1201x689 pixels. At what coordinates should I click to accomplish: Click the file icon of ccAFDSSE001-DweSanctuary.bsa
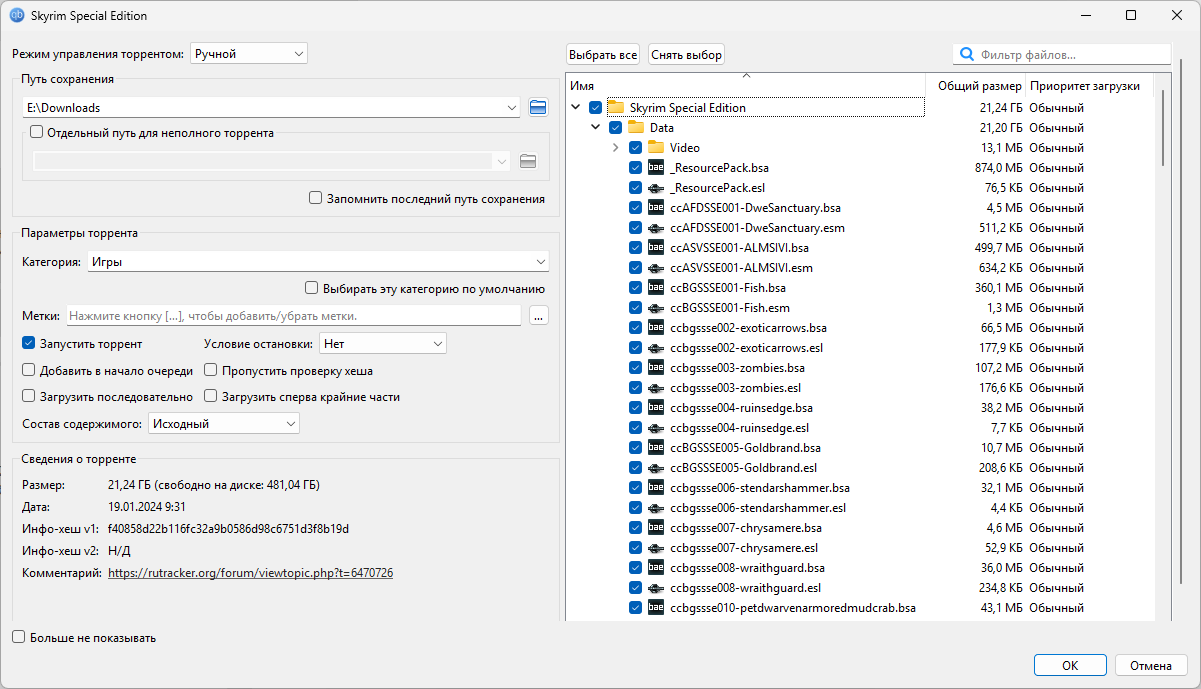tap(656, 207)
